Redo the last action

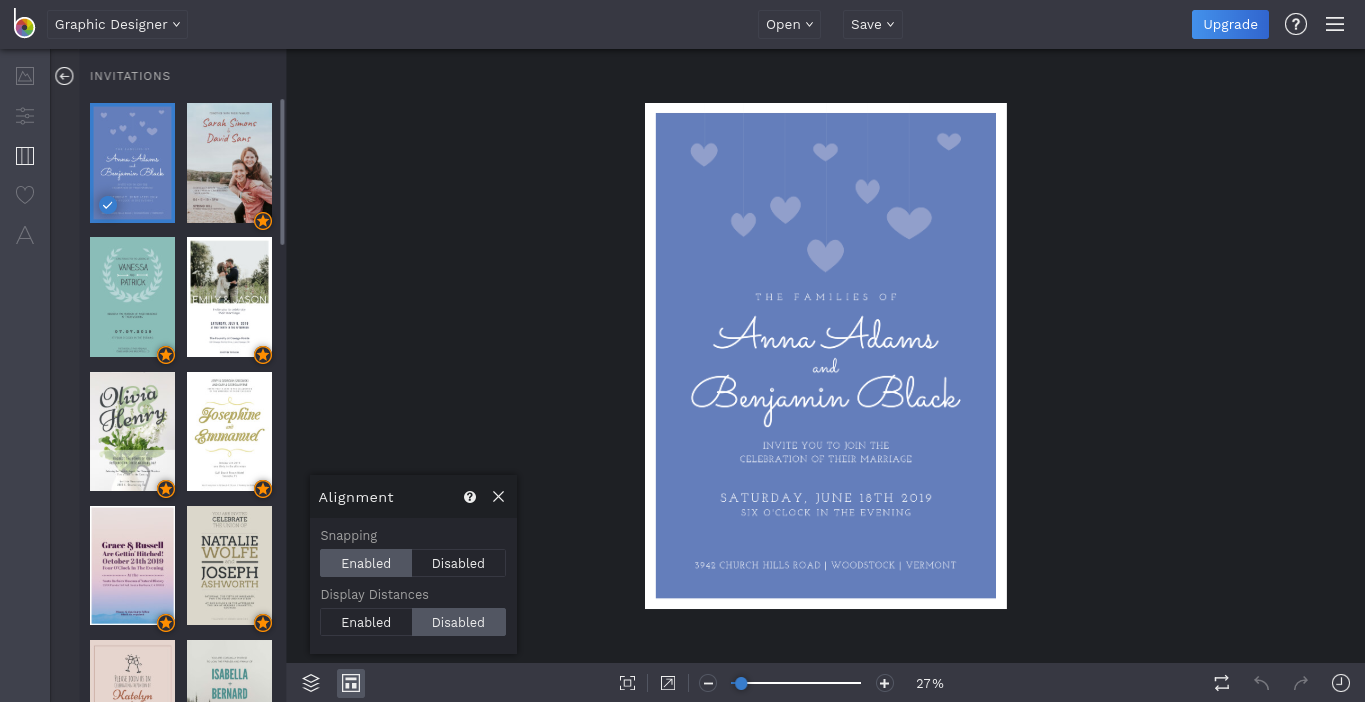(x=1301, y=683)
